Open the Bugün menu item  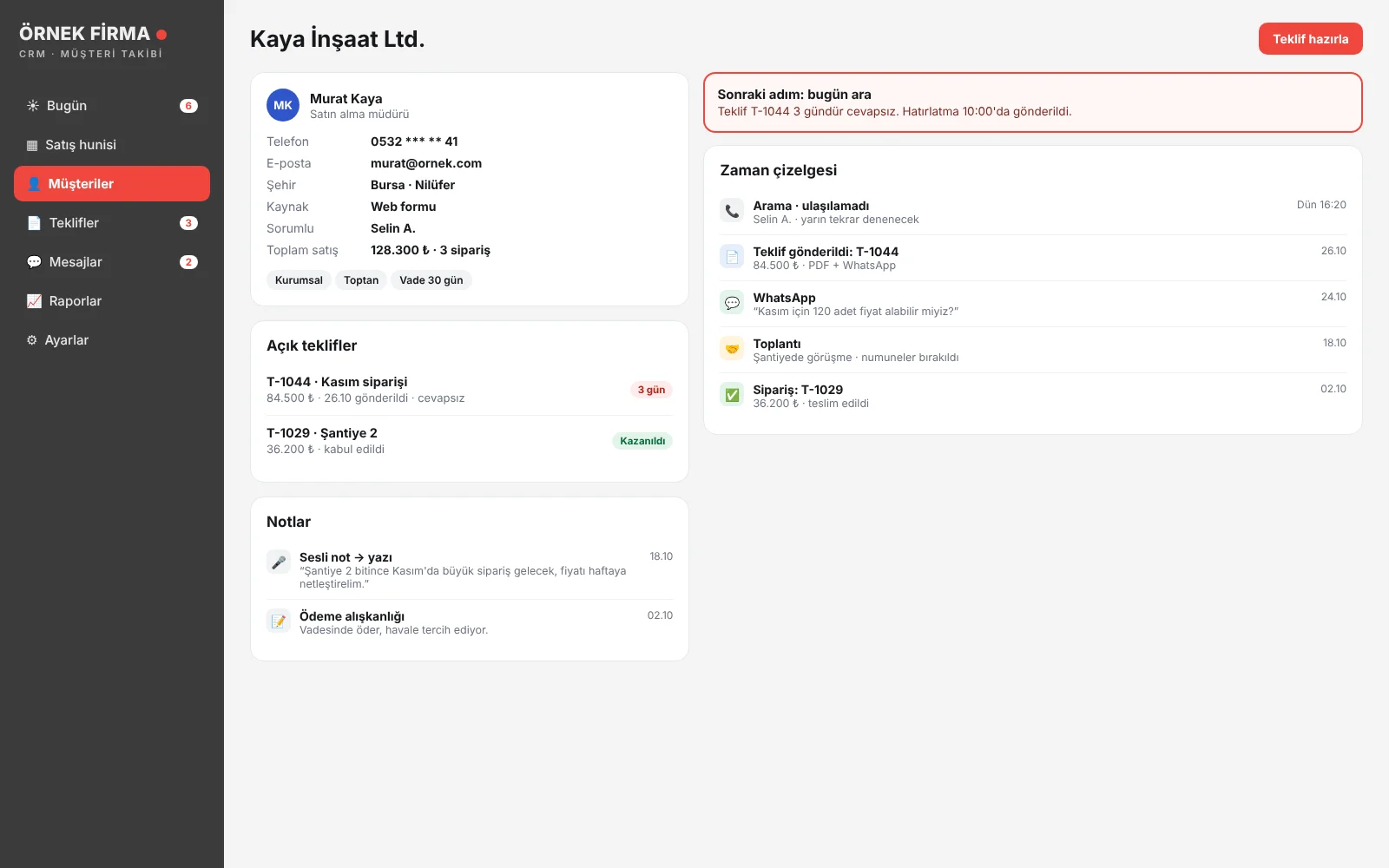[112, 106]
